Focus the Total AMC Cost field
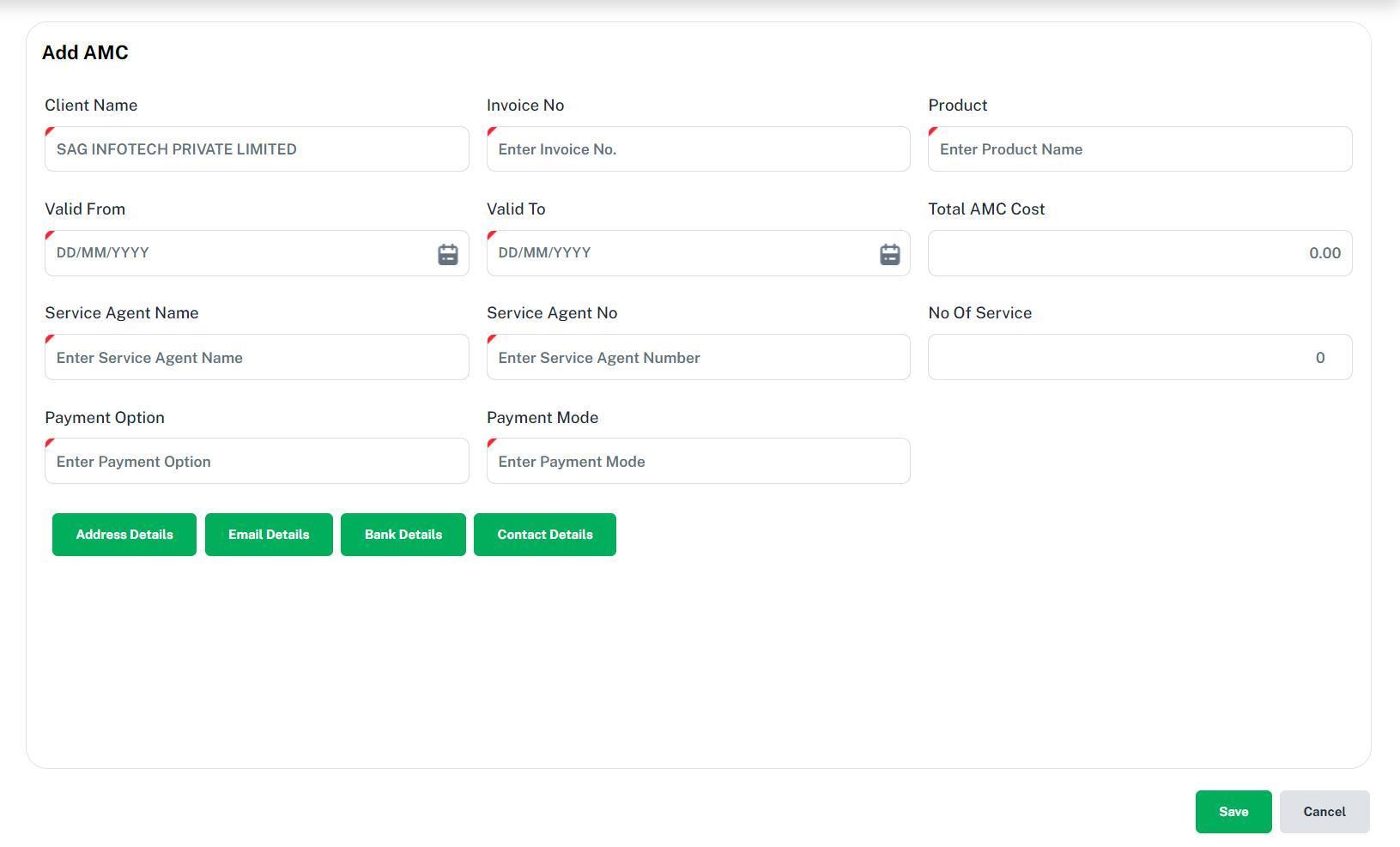 click(x=1140, y=253)
